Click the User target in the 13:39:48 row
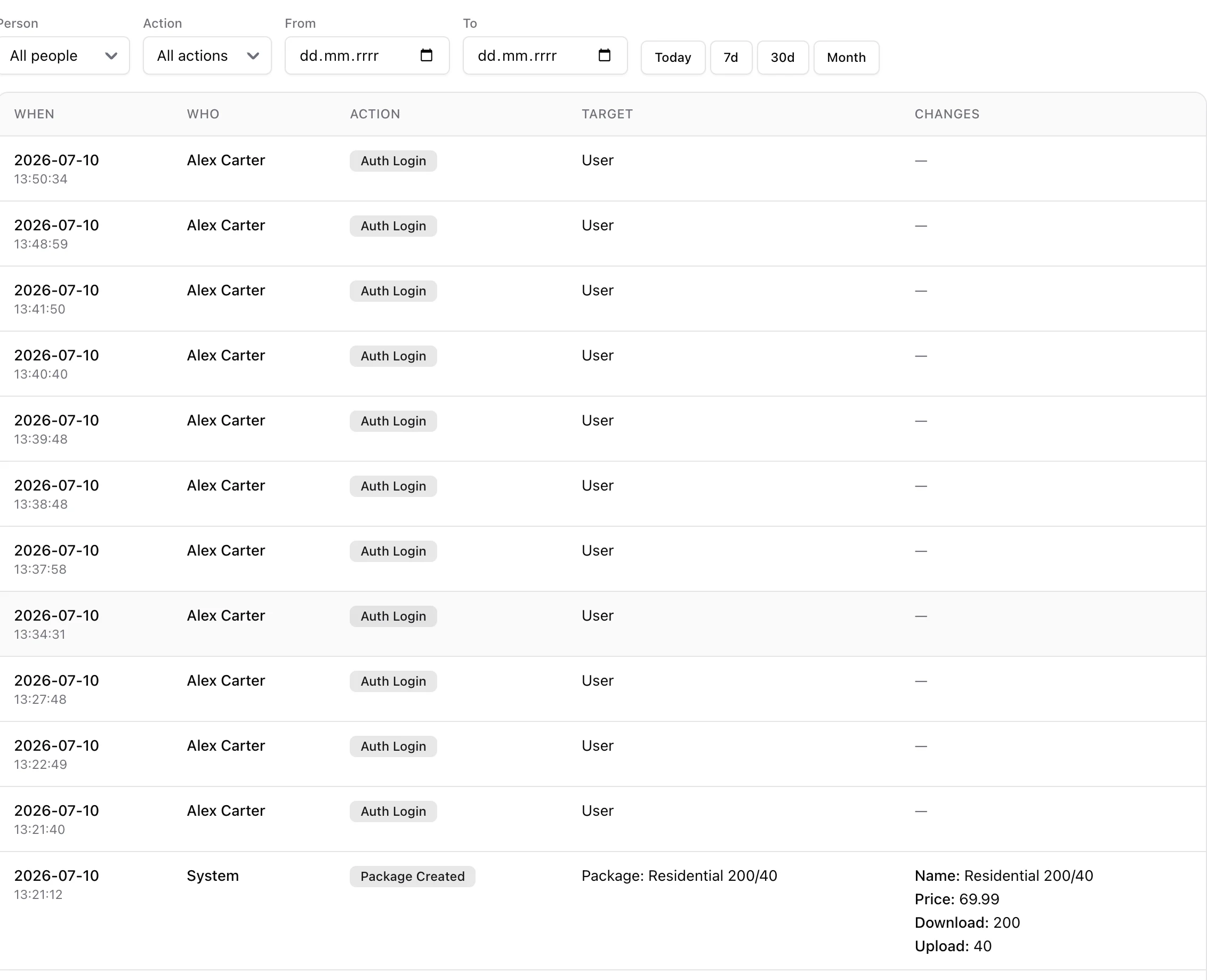The height and width of the screenshot is (980, 1207). click(x=597, y=421)
